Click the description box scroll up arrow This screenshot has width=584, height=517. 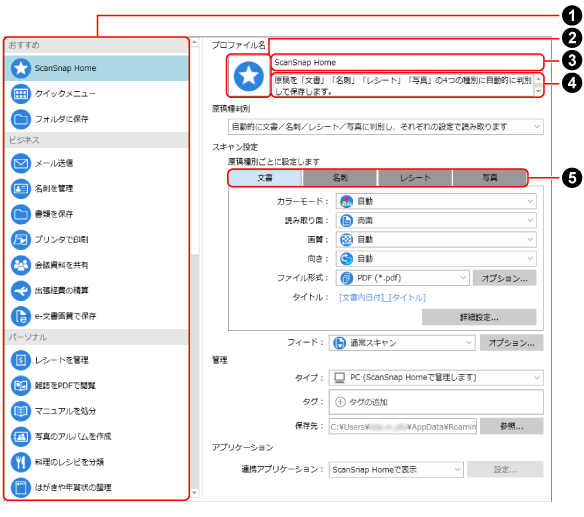click(538, 79)
